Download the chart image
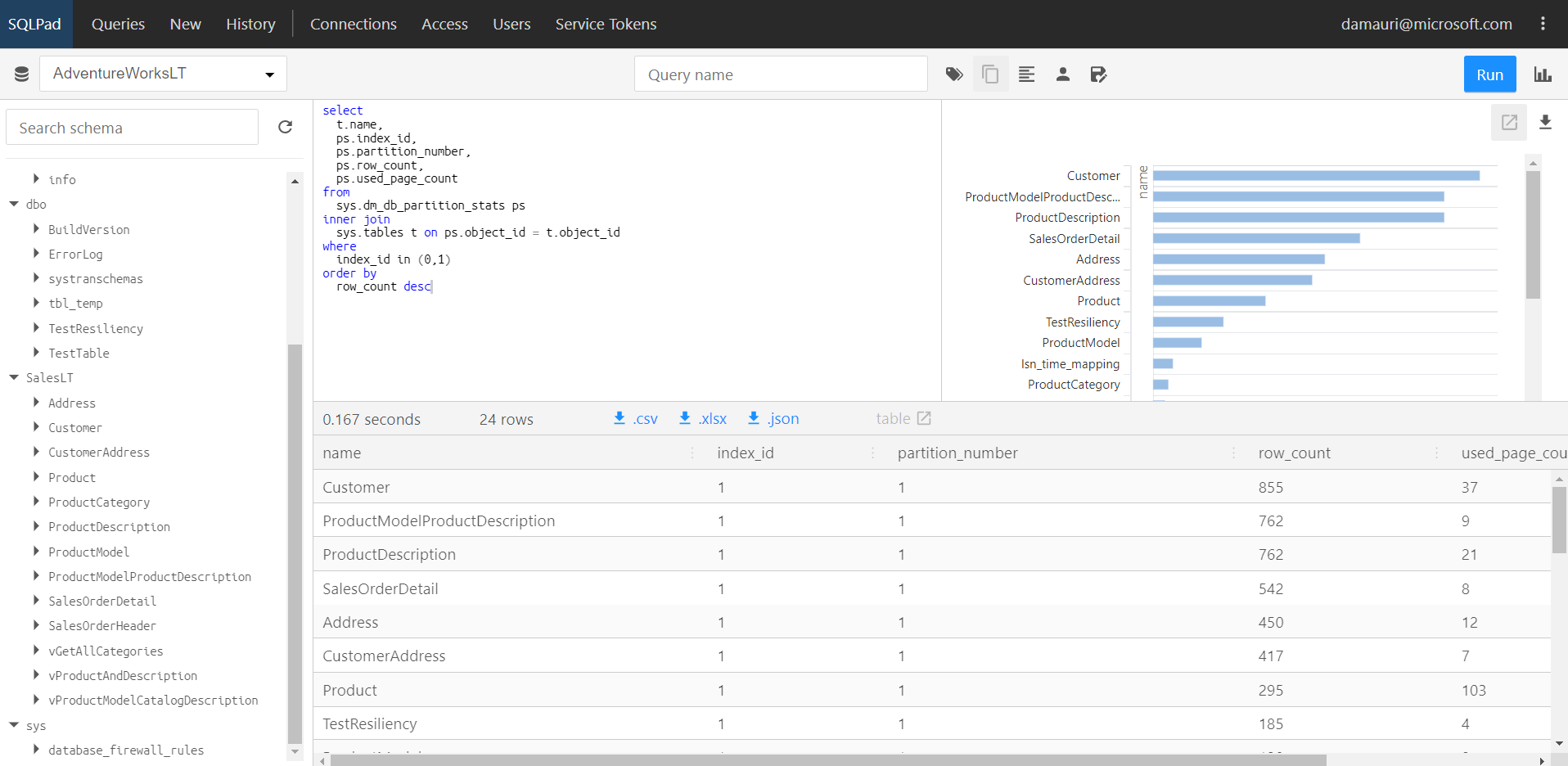The image size is (1568, 766). click(x=1546, y=122)
